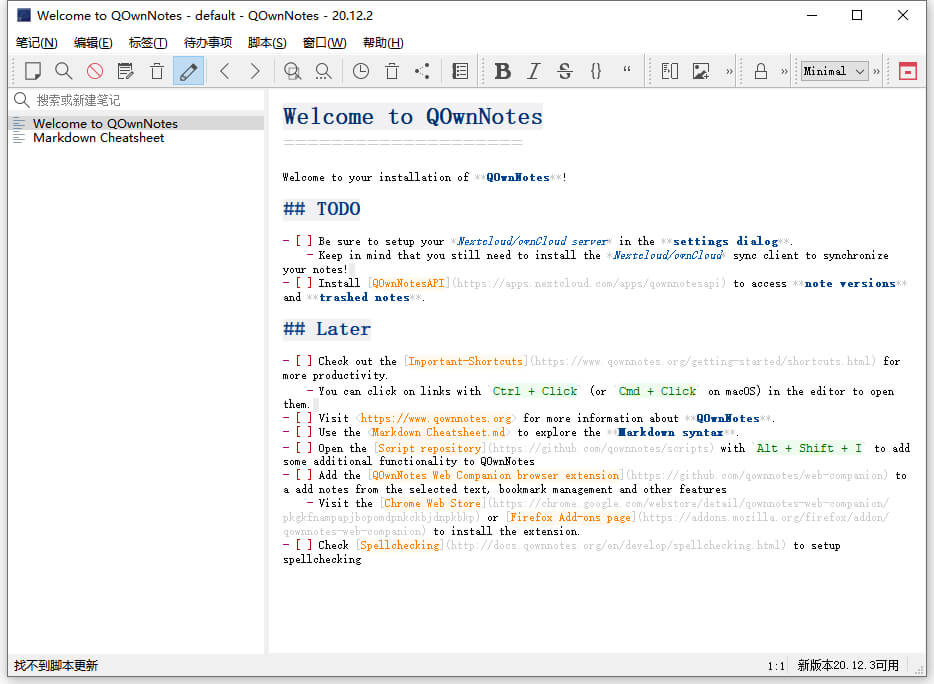Expand the chevron beside the lock icon

pyautogui.click(x=782, y=71)
